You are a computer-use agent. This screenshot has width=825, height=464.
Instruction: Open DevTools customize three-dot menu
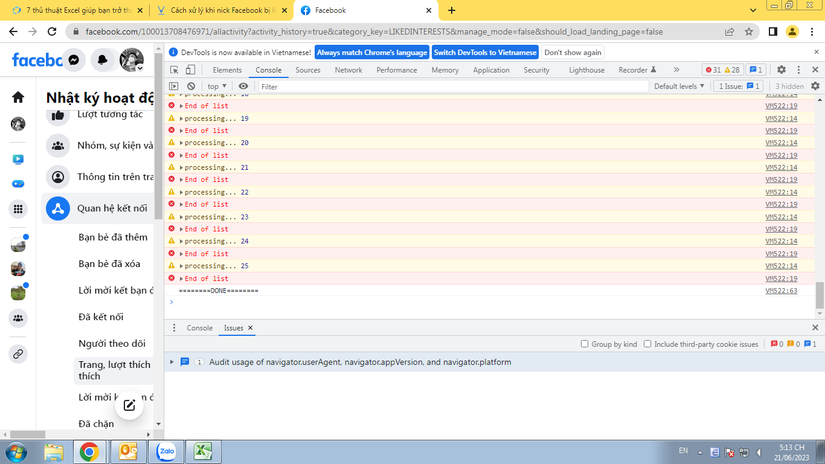(x=799, y=70)
